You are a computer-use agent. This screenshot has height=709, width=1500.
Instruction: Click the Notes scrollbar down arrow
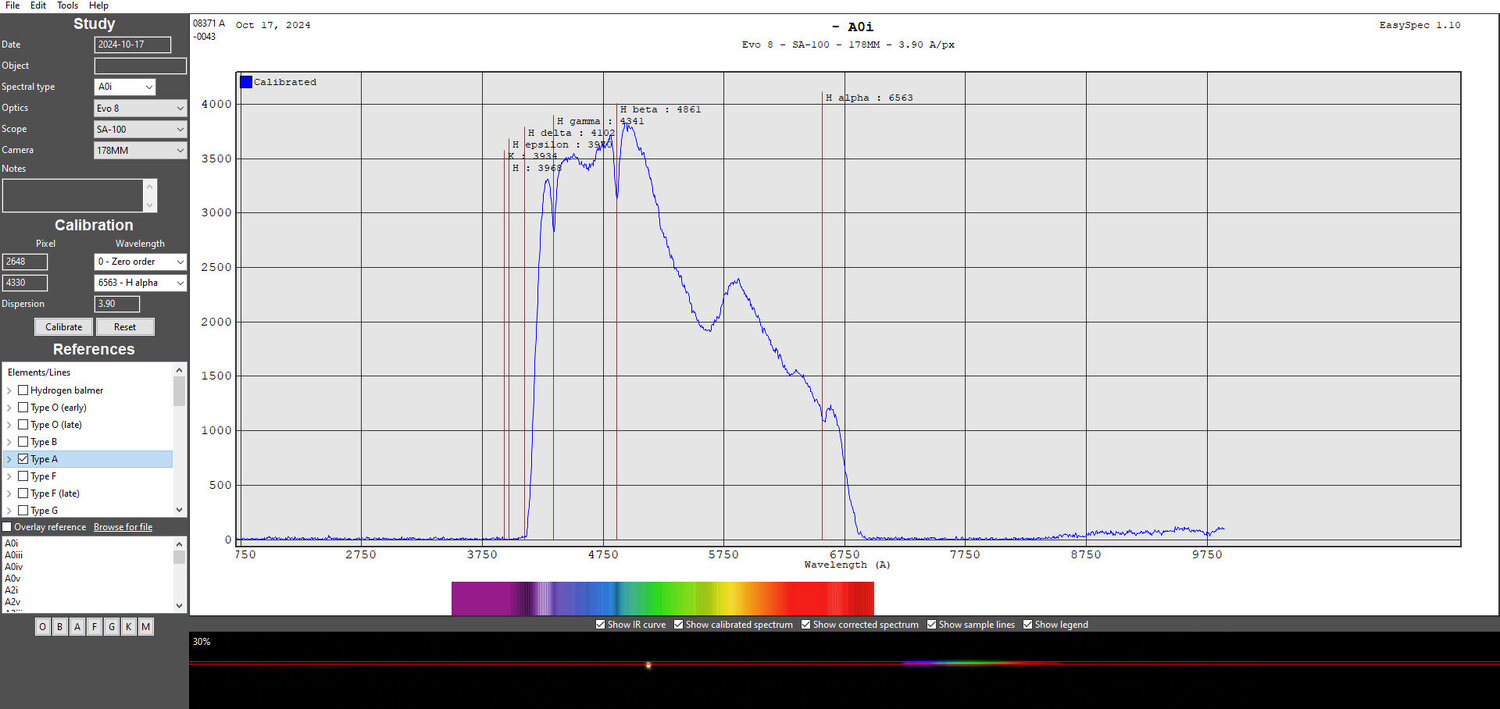click(150, 206)
